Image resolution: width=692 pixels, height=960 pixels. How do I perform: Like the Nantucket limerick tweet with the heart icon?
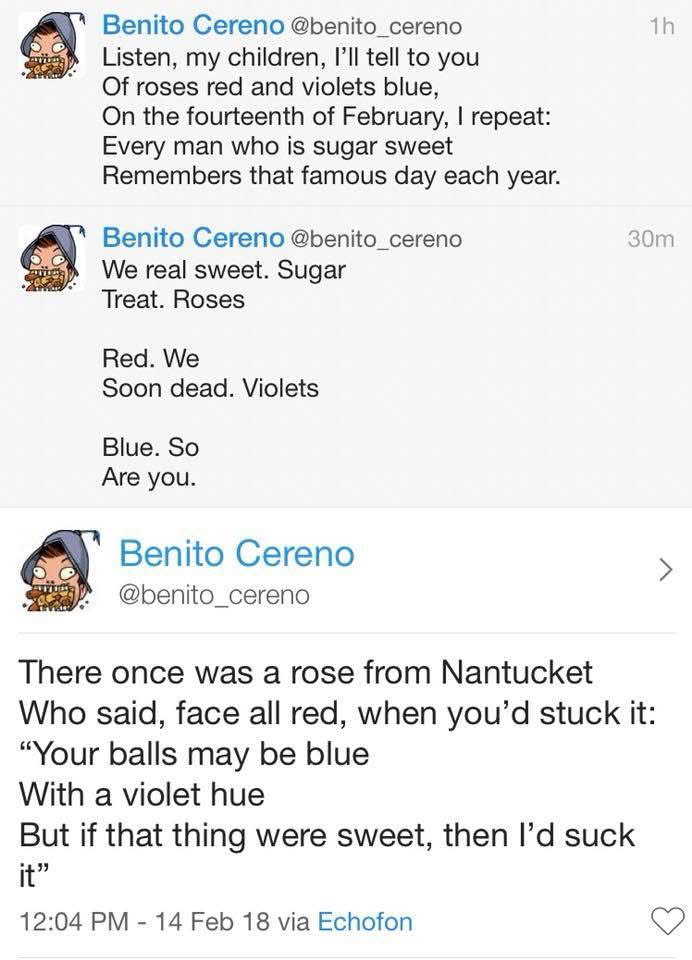pyautogui.click(x=668, y=920)
